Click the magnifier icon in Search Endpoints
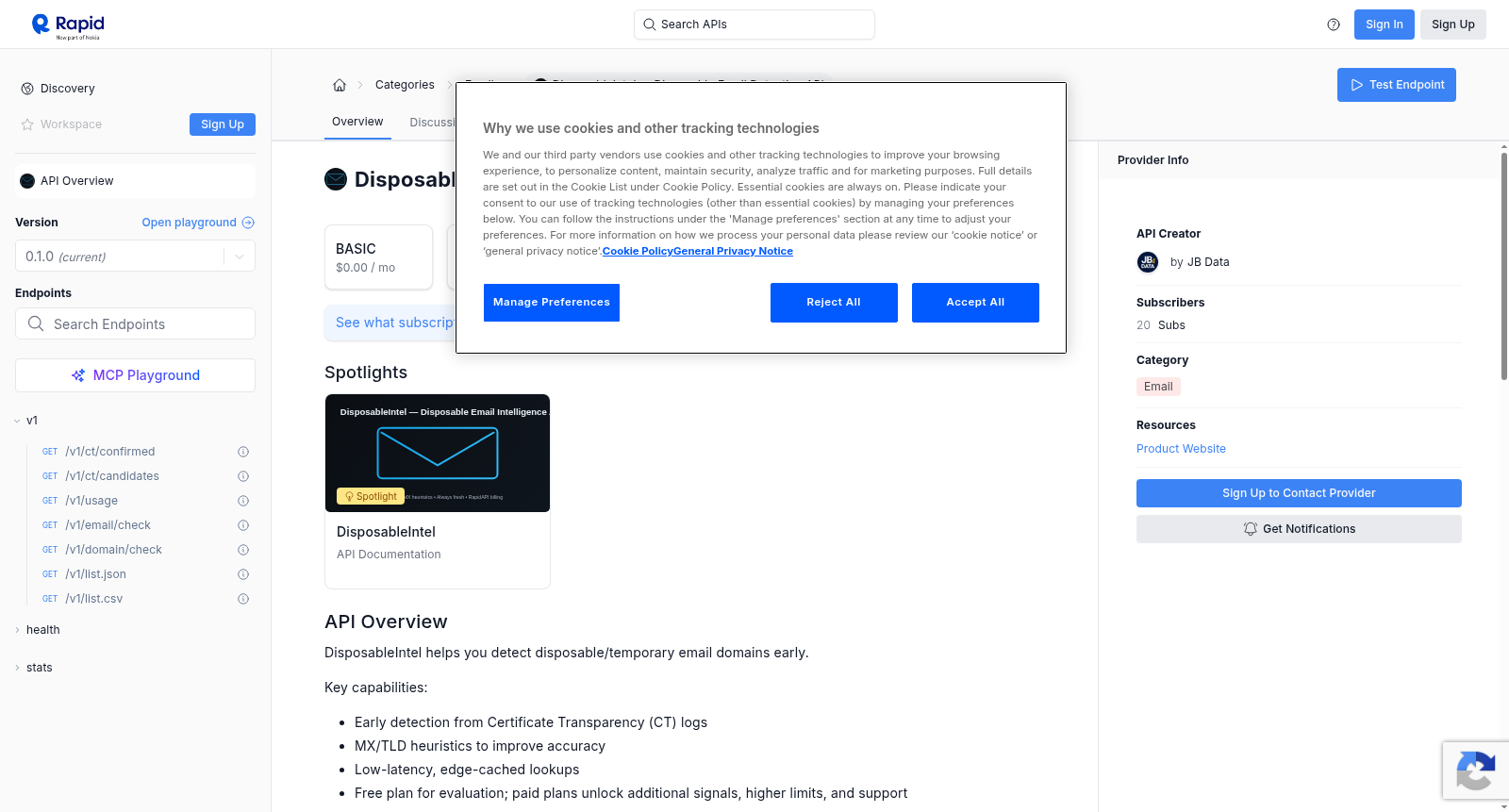The image size is (1509, 812). pyautogui.click(x=36, y=323)
